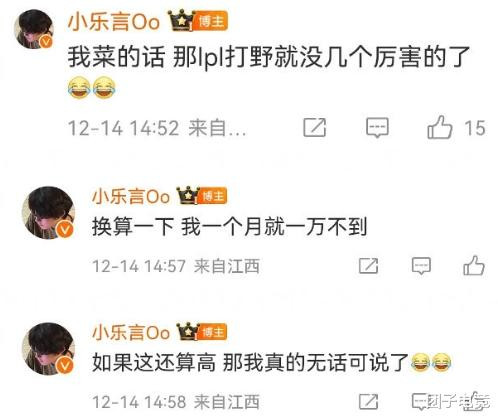Share the 14:57 comment

[368, 266]
